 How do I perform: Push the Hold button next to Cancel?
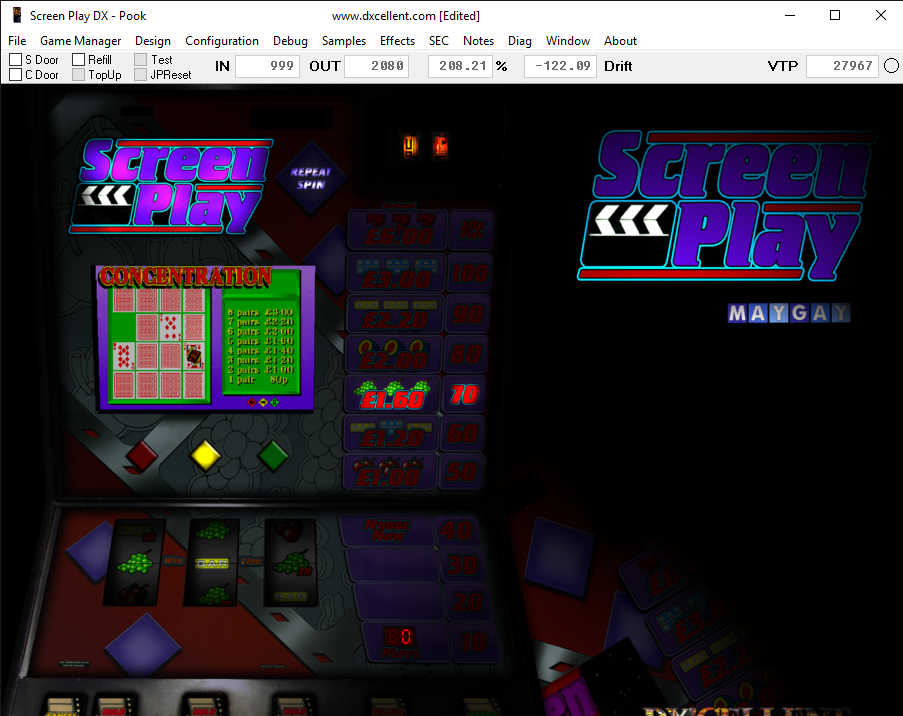113,706
